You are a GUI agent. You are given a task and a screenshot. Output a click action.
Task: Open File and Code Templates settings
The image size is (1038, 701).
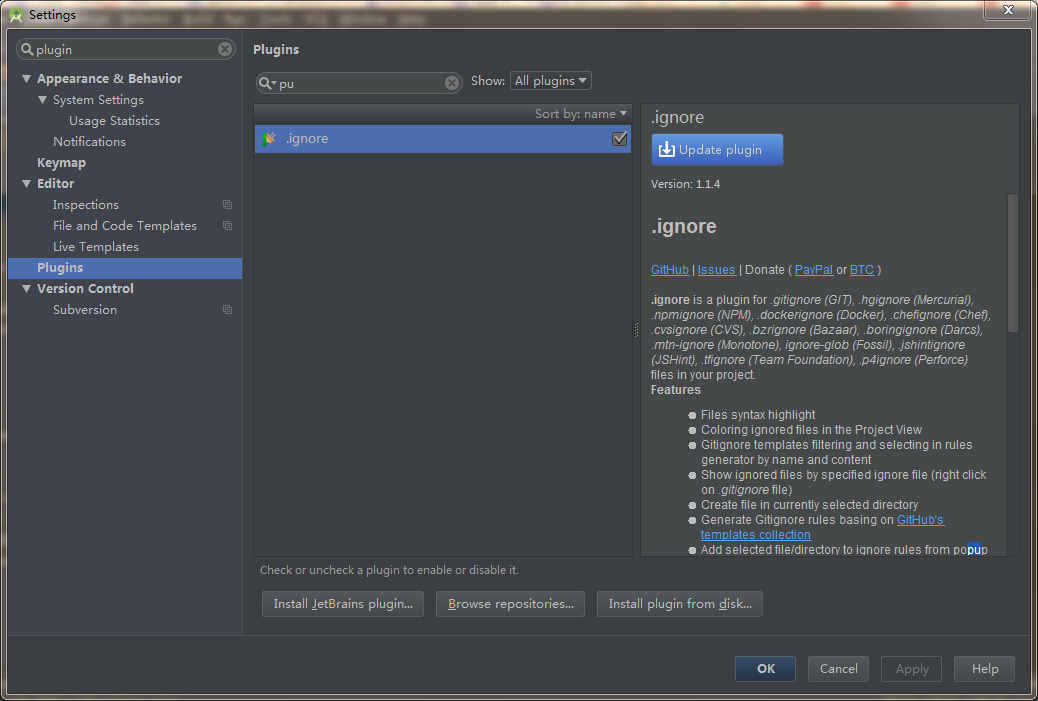124,226
